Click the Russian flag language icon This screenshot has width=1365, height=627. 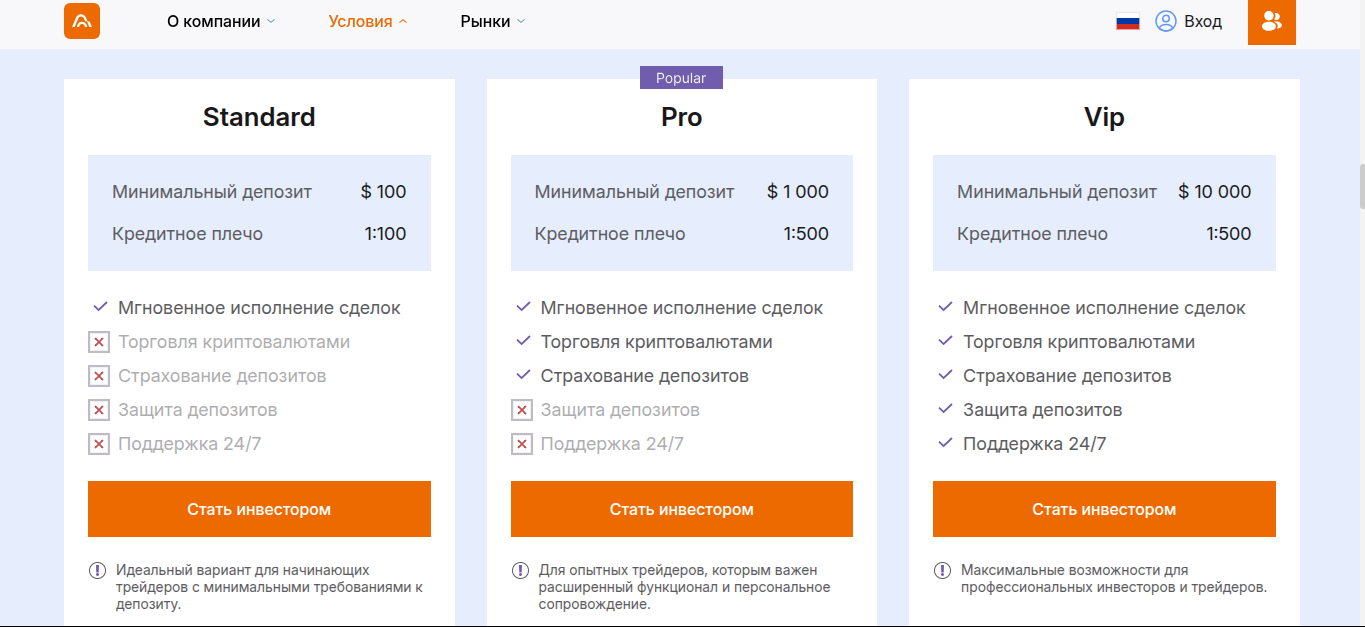(x=1128, y=21)
